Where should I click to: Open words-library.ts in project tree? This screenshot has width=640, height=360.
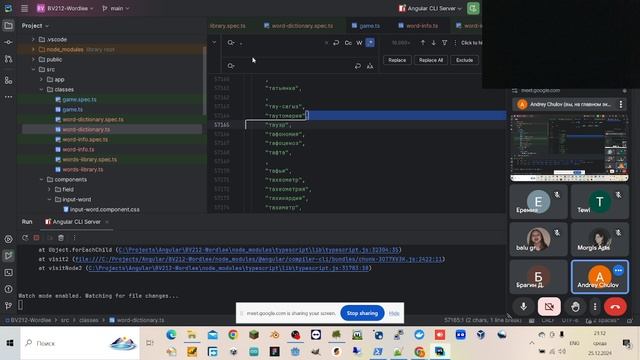click(82, 169)
